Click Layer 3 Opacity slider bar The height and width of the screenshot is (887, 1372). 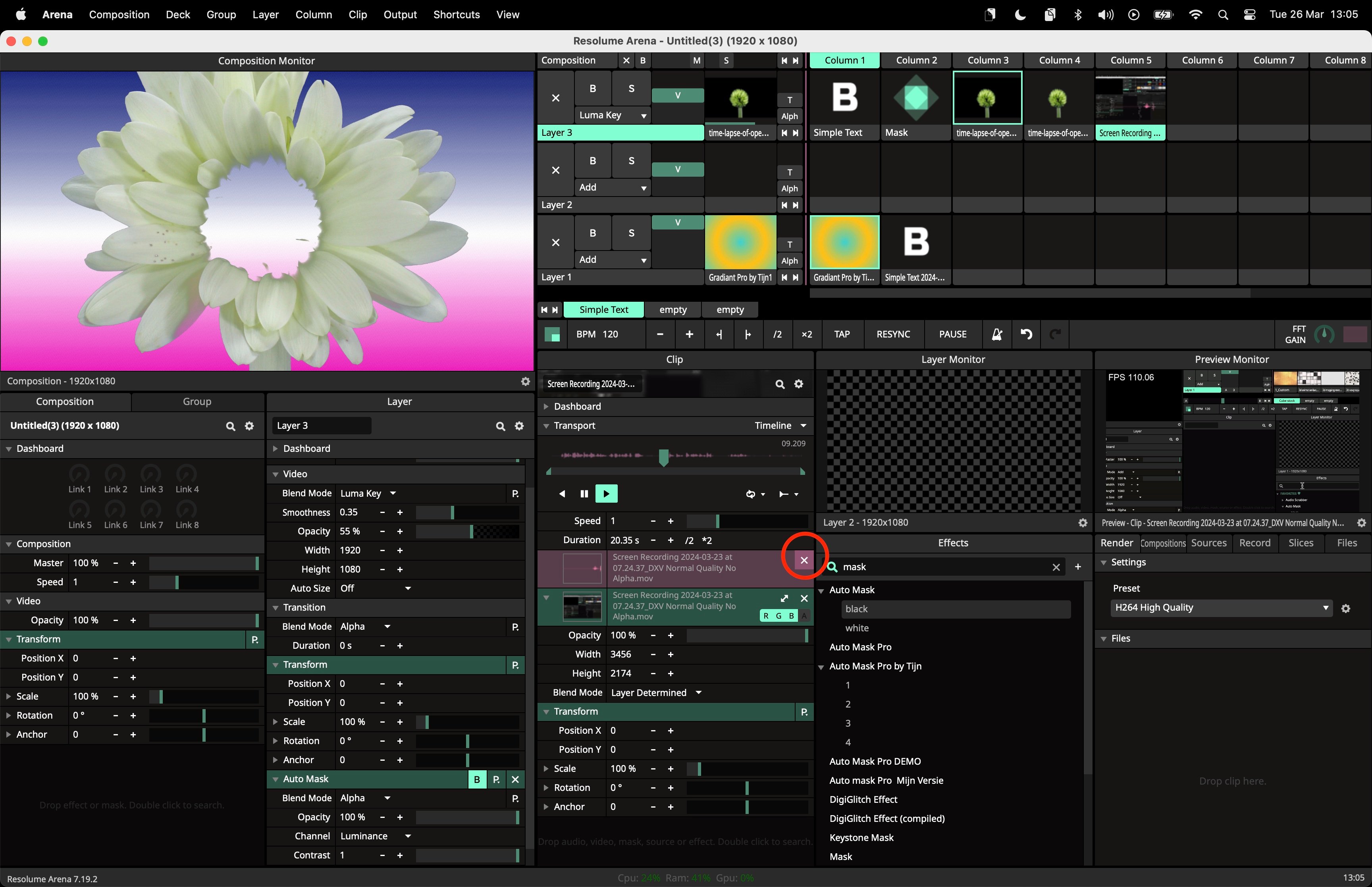pyautogui.click(x=467, y=531)
